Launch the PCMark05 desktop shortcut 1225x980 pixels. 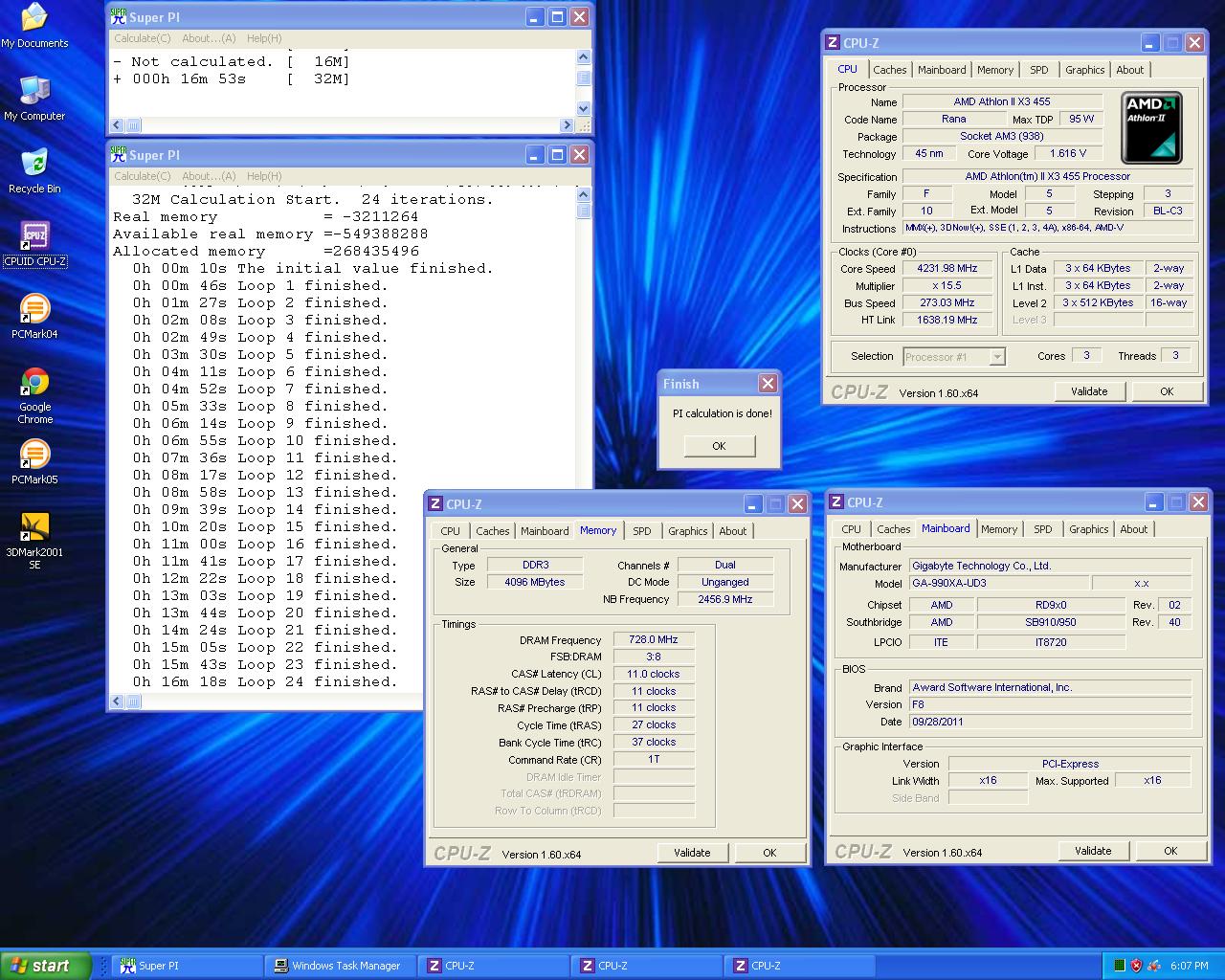[x=34, y=461]
